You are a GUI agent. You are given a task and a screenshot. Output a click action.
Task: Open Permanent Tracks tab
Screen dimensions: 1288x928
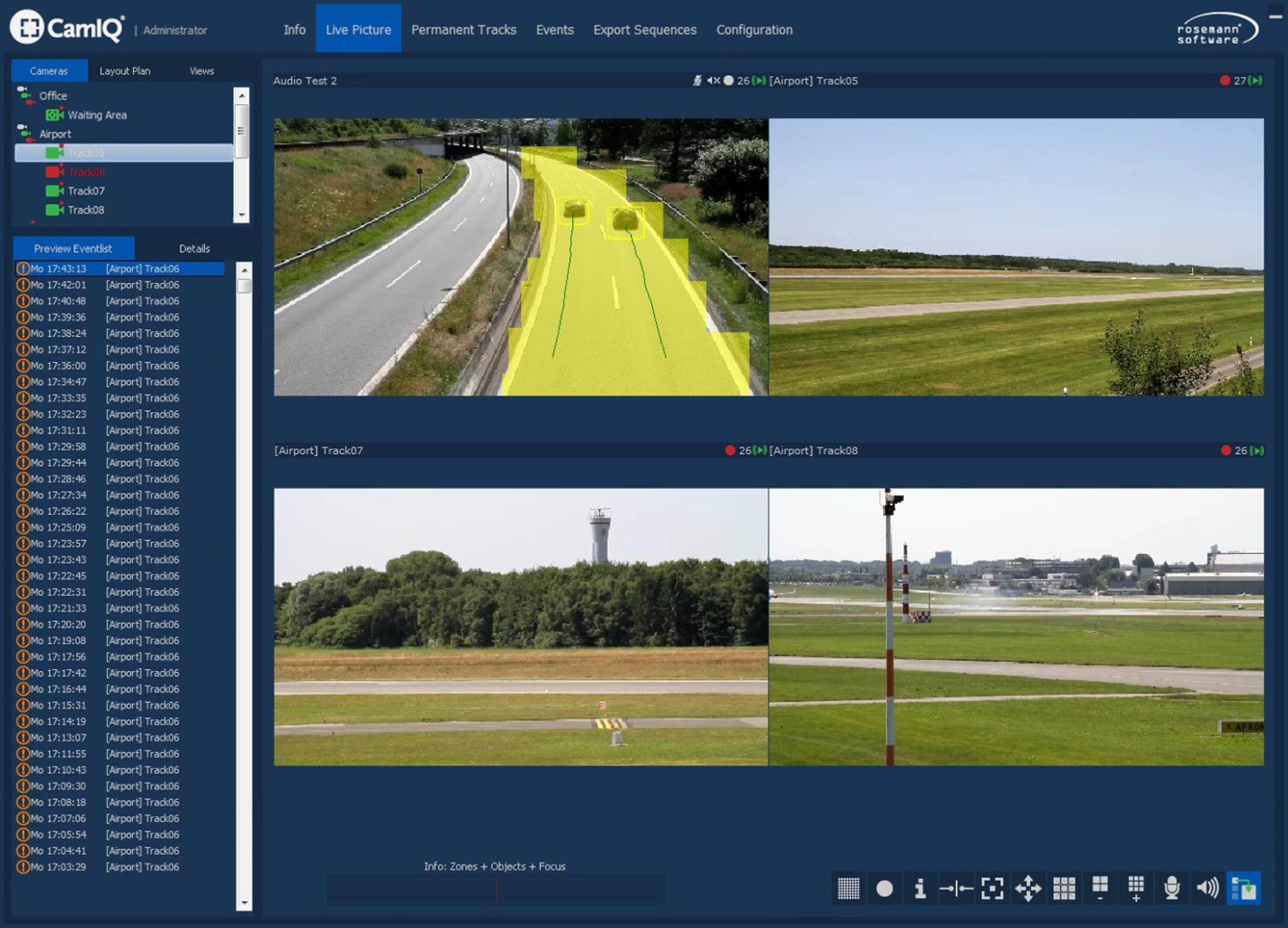464,30
